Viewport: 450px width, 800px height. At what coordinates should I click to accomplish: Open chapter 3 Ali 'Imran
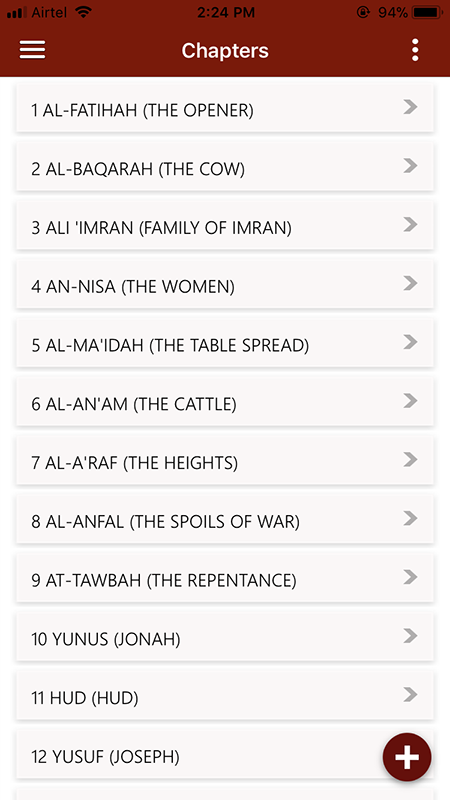[x=225, y=226]
